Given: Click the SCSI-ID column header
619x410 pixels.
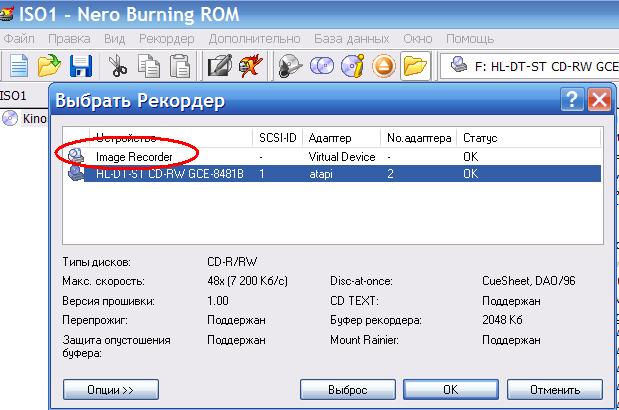Looking at the screenshot, I should click(x=278, y=138).
